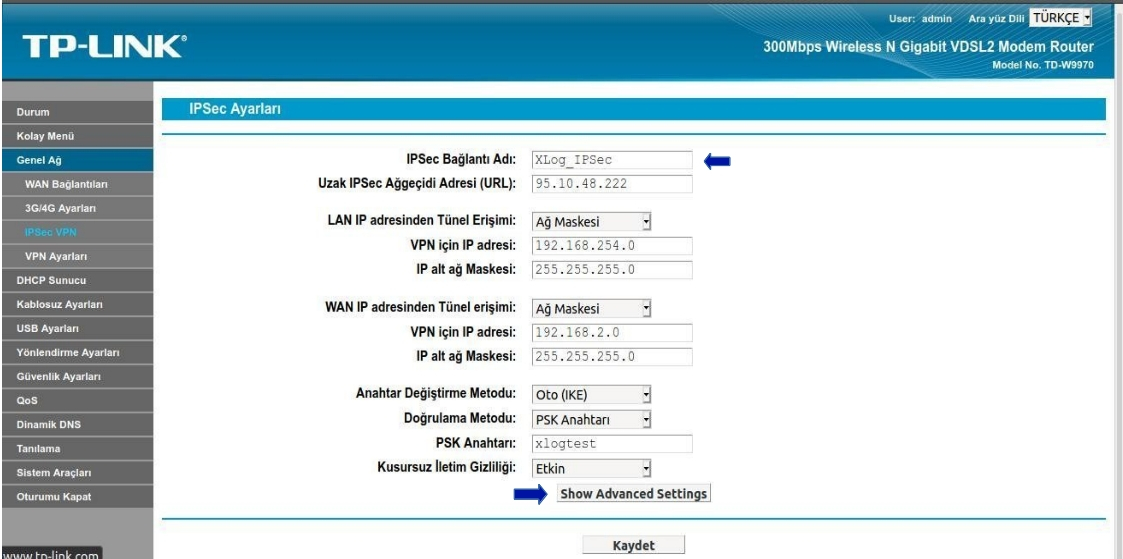Screen dimensions: 1123x559
Task: Click the Kaydet save button
Action: click(634, 545)
